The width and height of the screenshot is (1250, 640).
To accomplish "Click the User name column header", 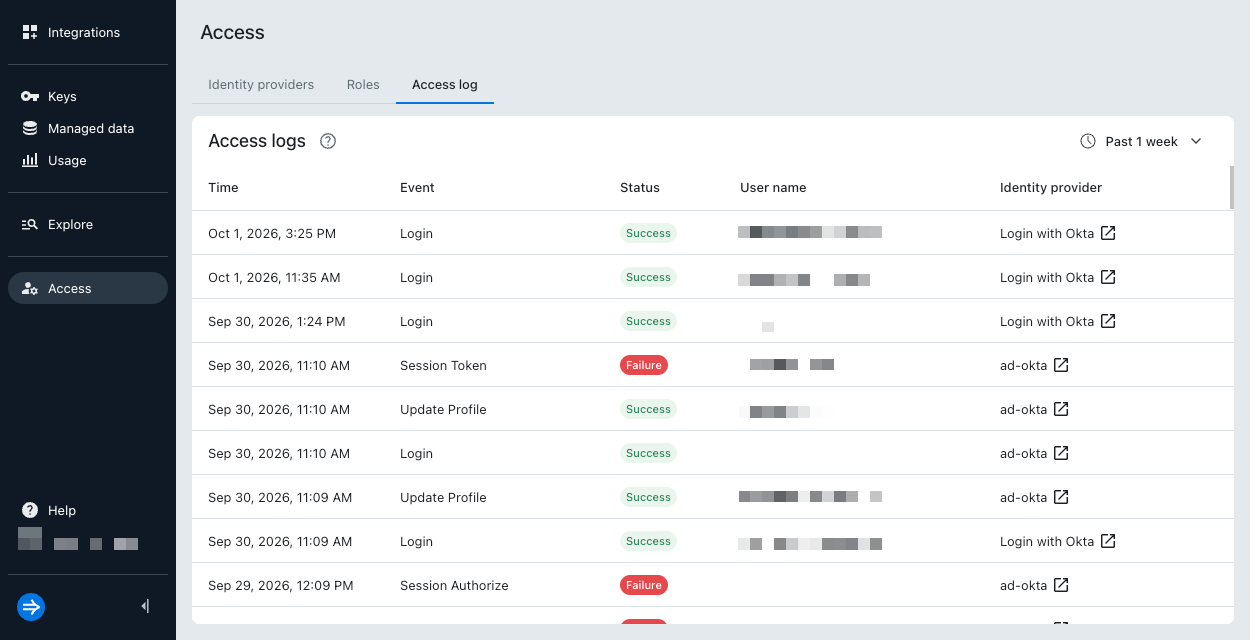I will click(773, 188).
